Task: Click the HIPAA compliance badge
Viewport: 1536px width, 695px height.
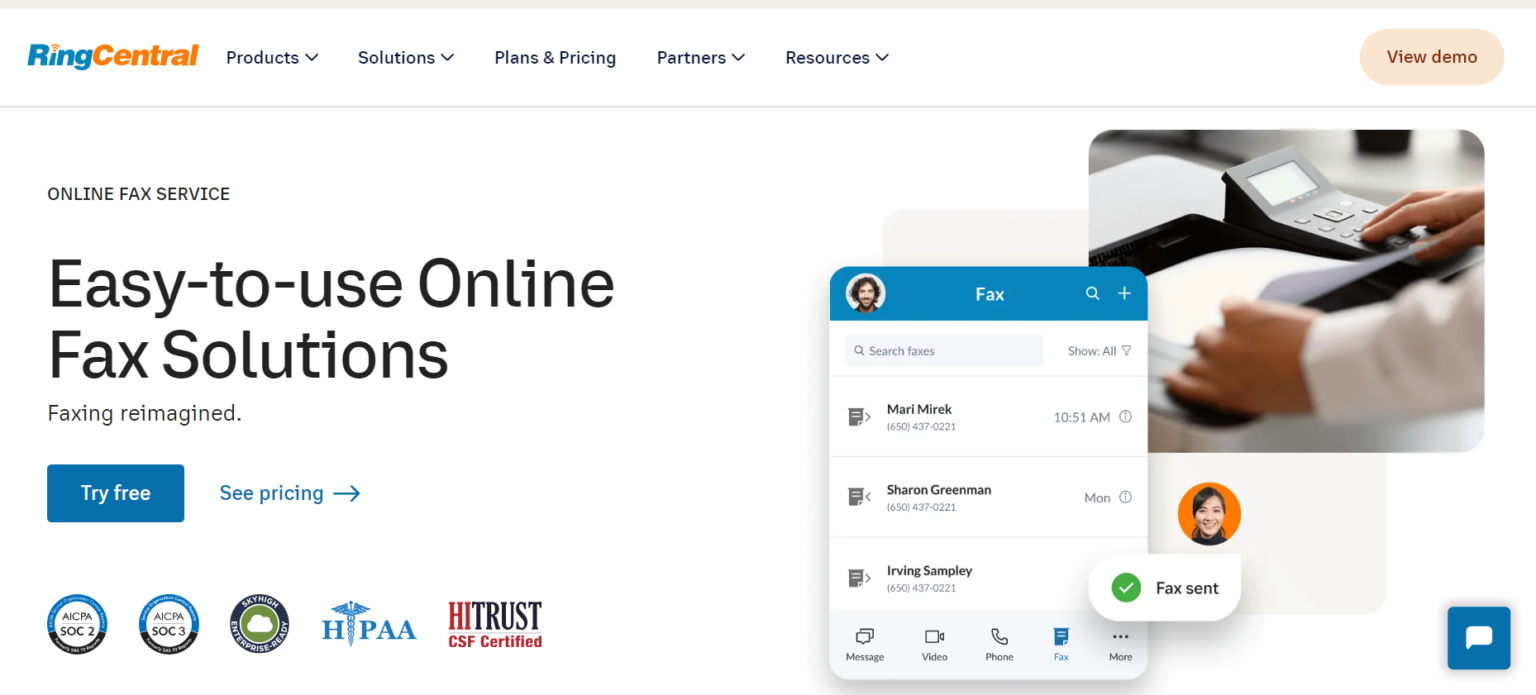Action: click(369, 625)
